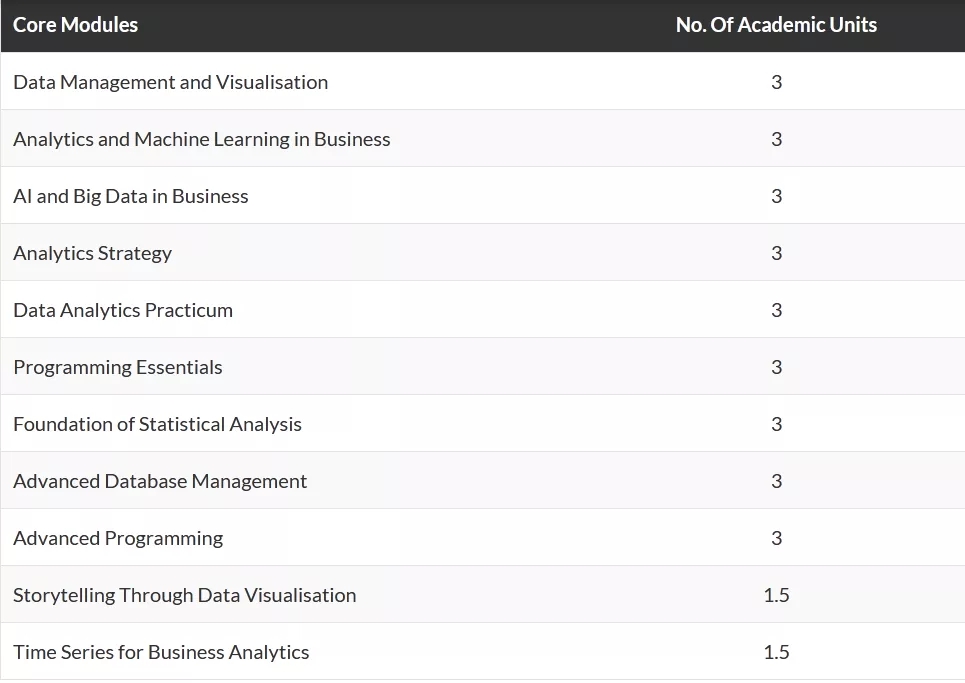Click the No. Of Academic Units header
Viewport: 965px width, 683px height.
point(776,25)
